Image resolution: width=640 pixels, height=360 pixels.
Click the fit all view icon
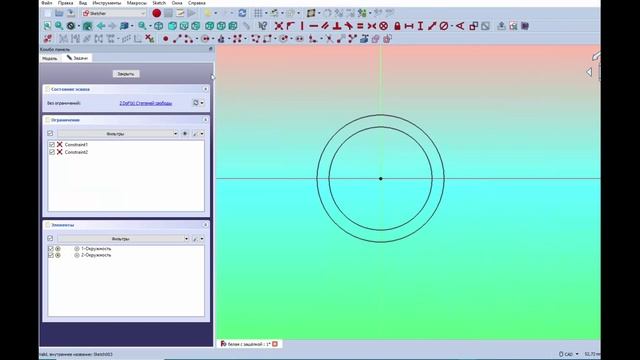click(x=47, y=26)
